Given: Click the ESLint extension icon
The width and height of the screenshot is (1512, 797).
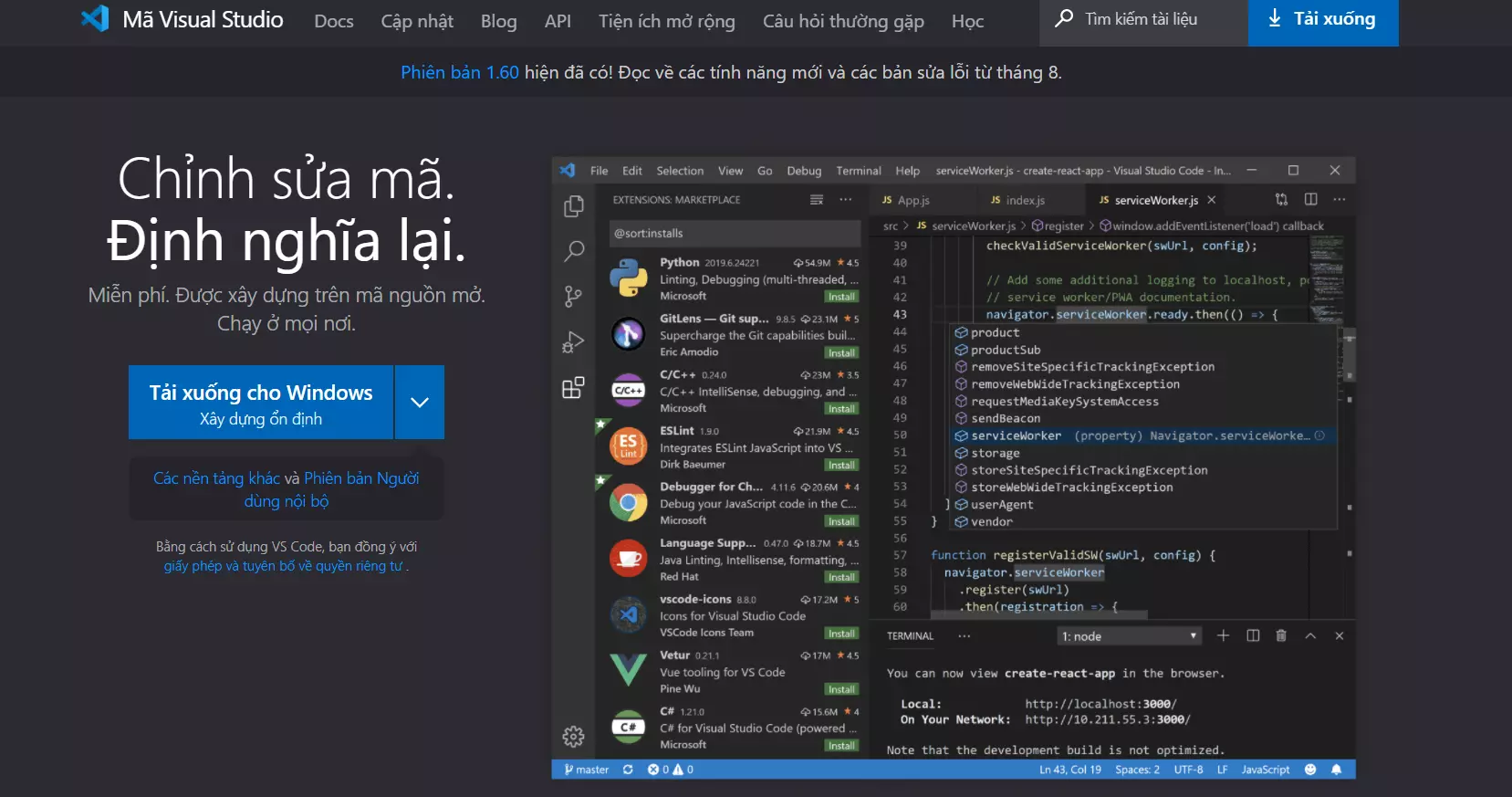Looking at the screenshot, I should (x=628, y=446).
